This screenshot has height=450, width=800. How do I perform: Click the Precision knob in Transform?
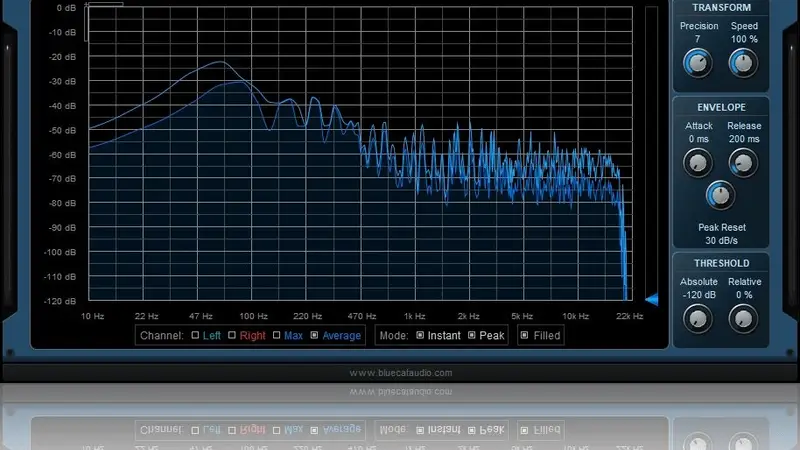(x=698, y=64)
